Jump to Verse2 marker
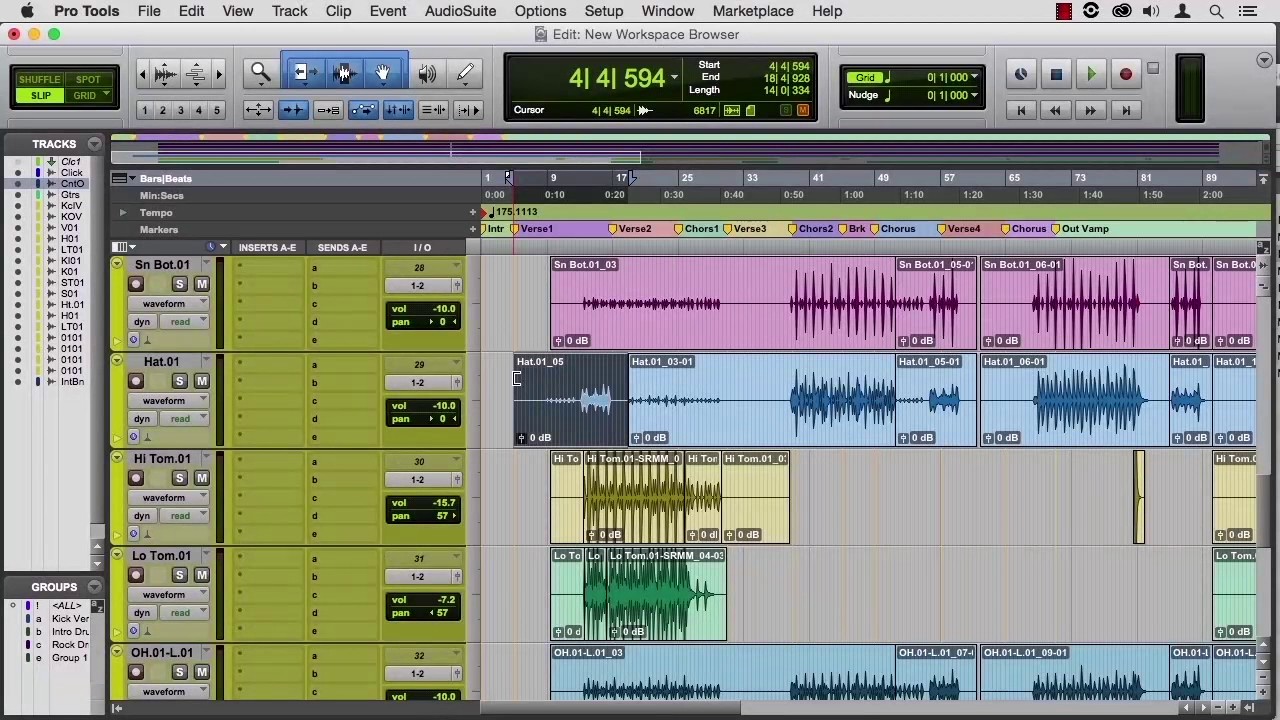The width and height of the screenshot is (1280, 720). click(x=630, y=229)
